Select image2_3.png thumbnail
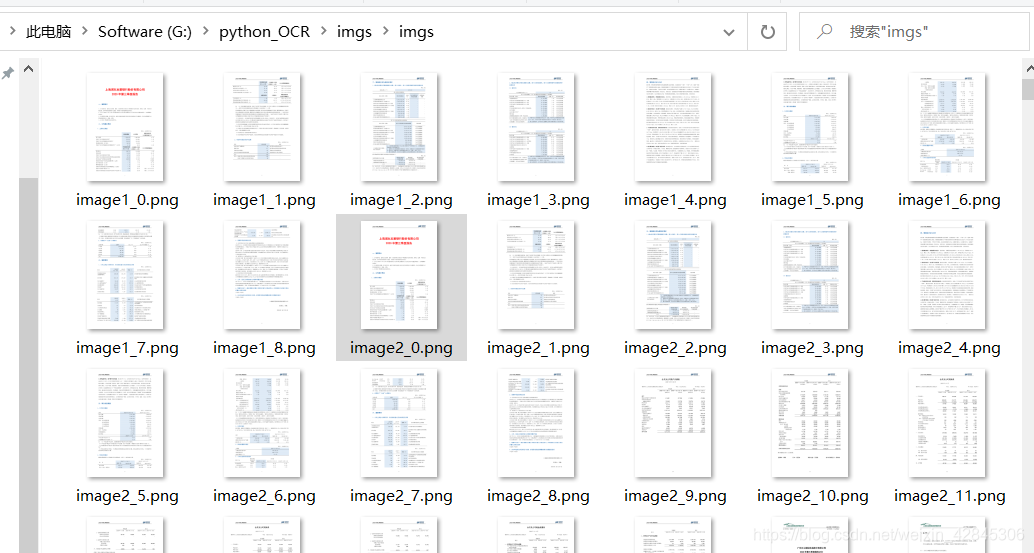This screenshot has width=1034, height=553. [810, 275]
